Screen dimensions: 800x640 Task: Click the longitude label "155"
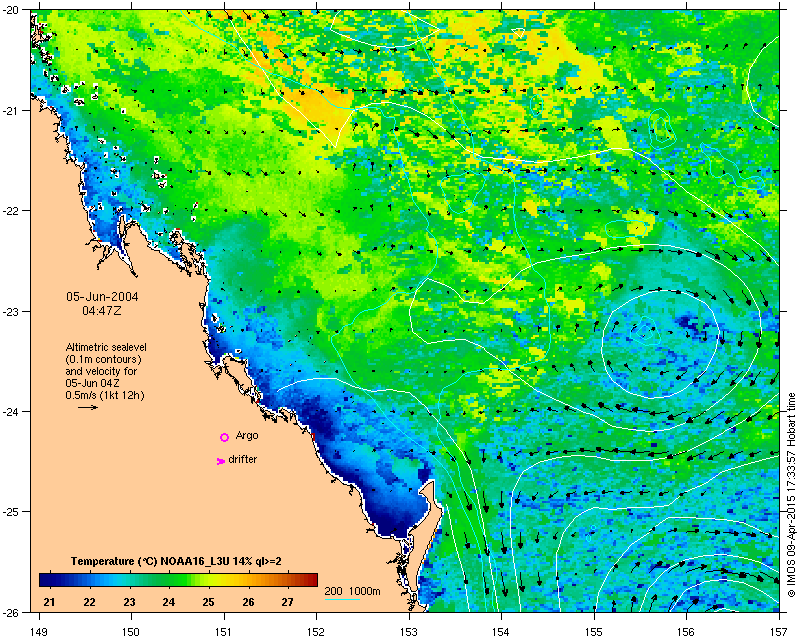594,632
